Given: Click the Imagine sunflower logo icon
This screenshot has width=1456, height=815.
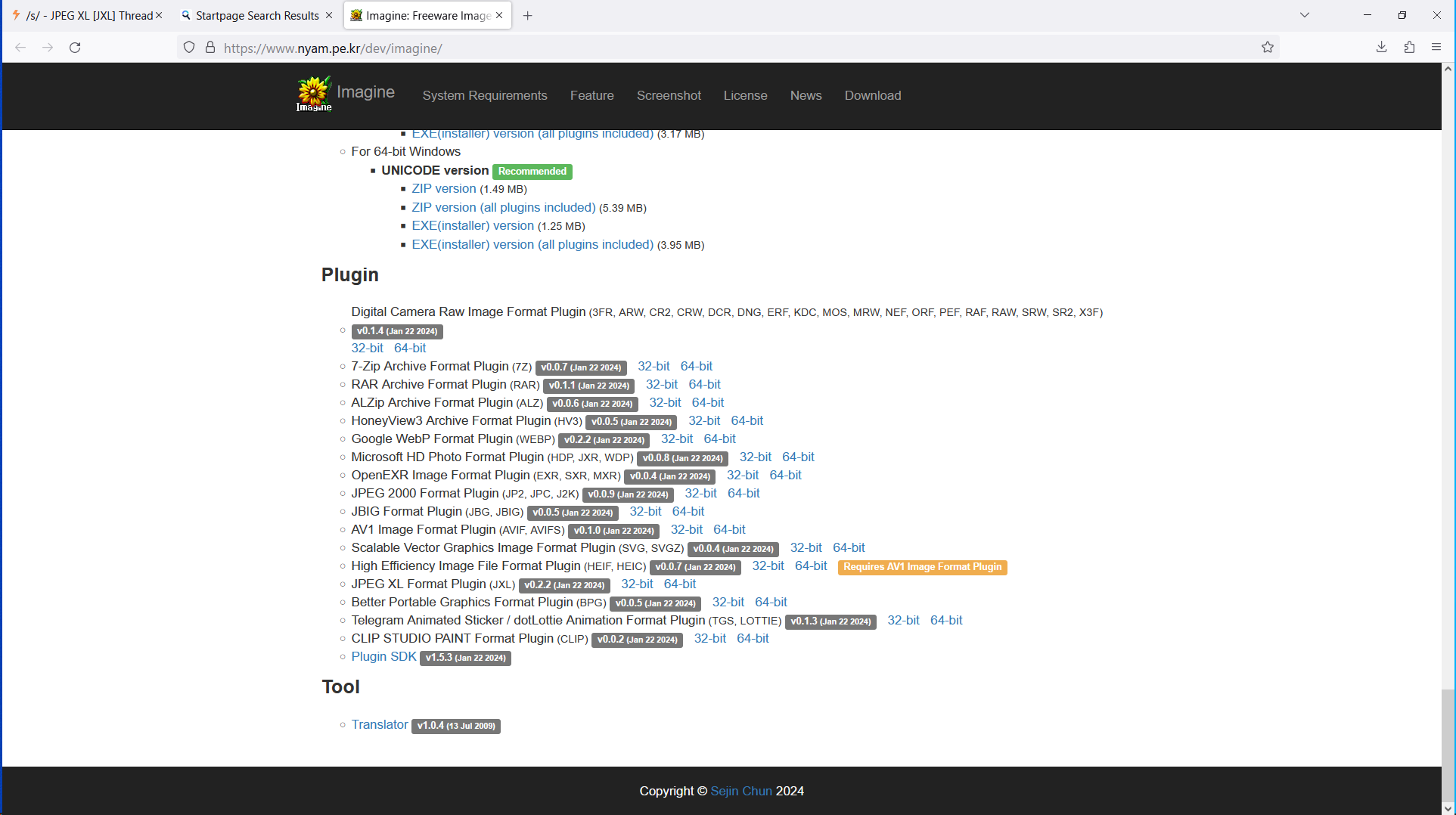Looking at the screenshot, I should (x=314, y=94).
